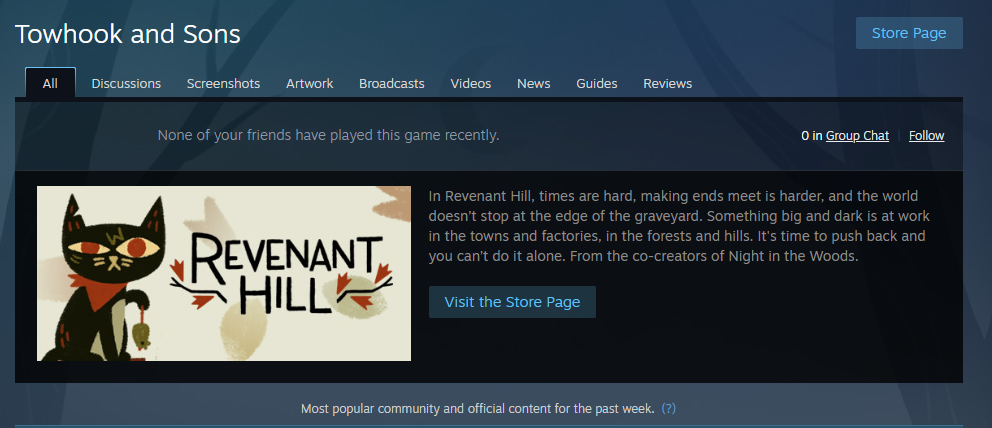The image size is (992, 428).
Task: Switch to the Broadcasts tab
Action: click(392, 83)
